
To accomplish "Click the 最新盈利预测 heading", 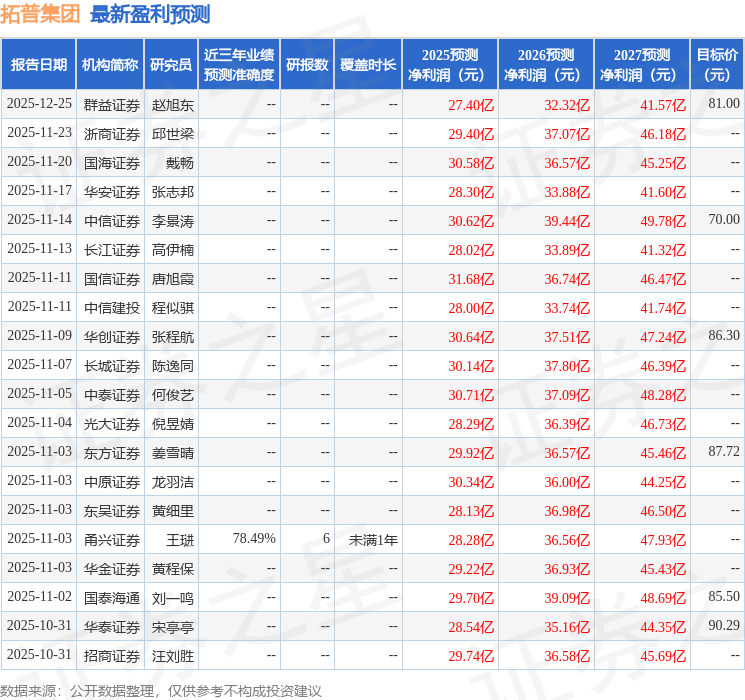I will (150, 14).
